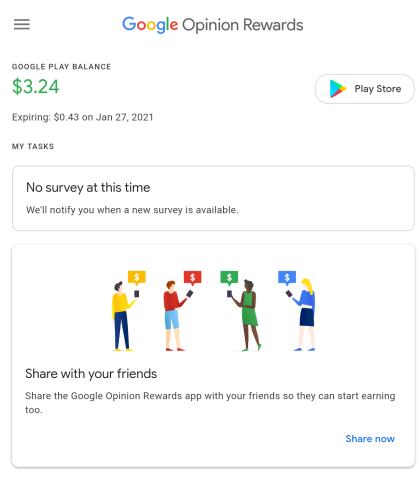Select the No survey at this time card
419x490 pixels.
213,198
